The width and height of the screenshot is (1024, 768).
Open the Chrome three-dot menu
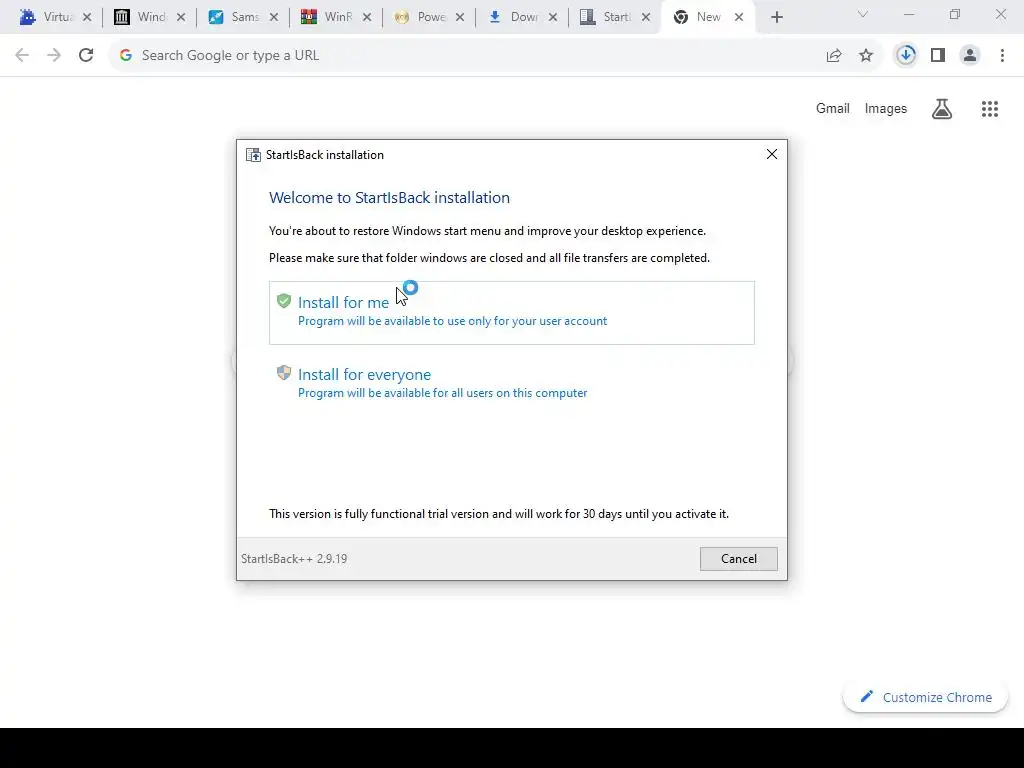(x=1002, y=56)
